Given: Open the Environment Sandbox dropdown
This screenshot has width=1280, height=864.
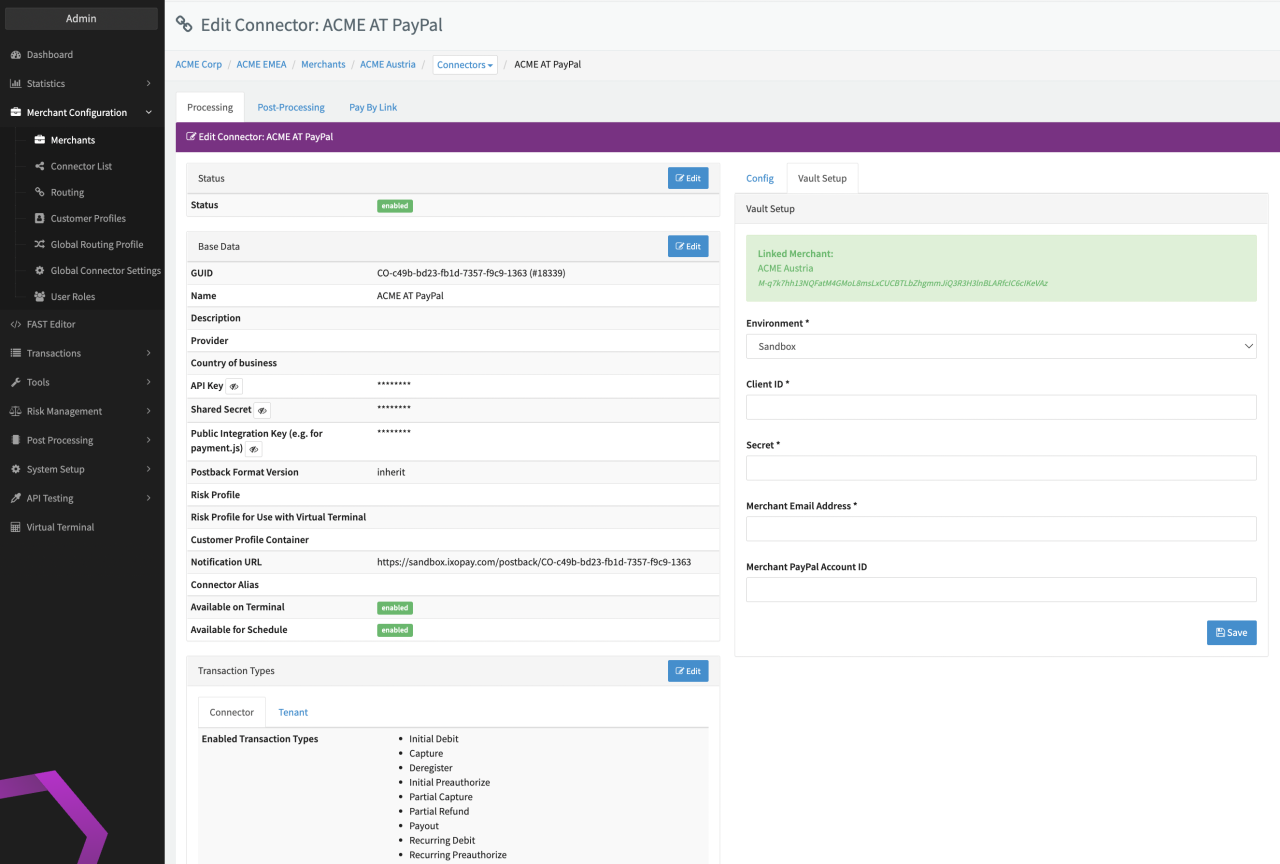Looking at the screenshot, I should (1000, 346).
